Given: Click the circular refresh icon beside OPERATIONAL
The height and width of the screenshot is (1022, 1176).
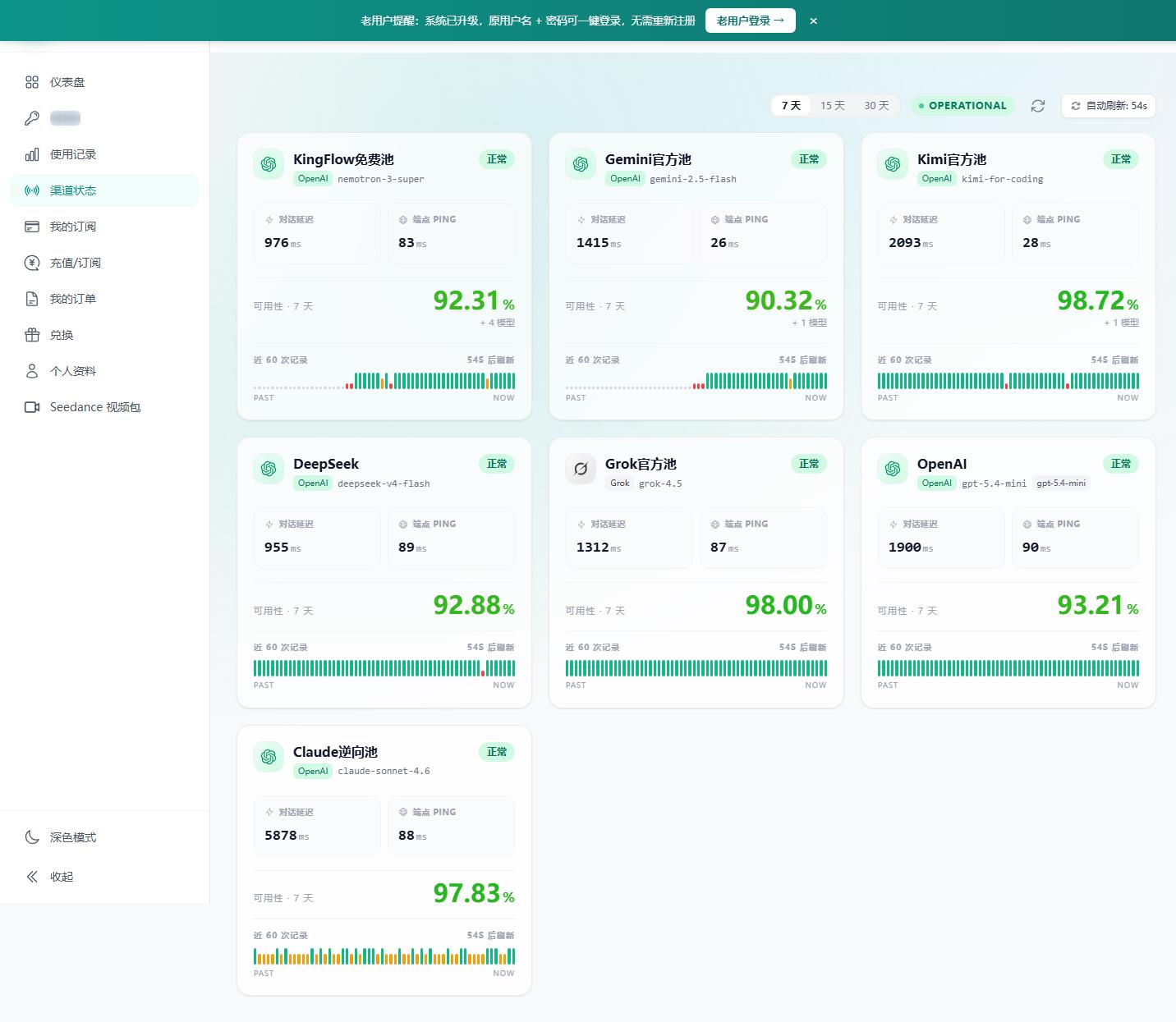Looking at the screenshot, I should click(1038, 106).
